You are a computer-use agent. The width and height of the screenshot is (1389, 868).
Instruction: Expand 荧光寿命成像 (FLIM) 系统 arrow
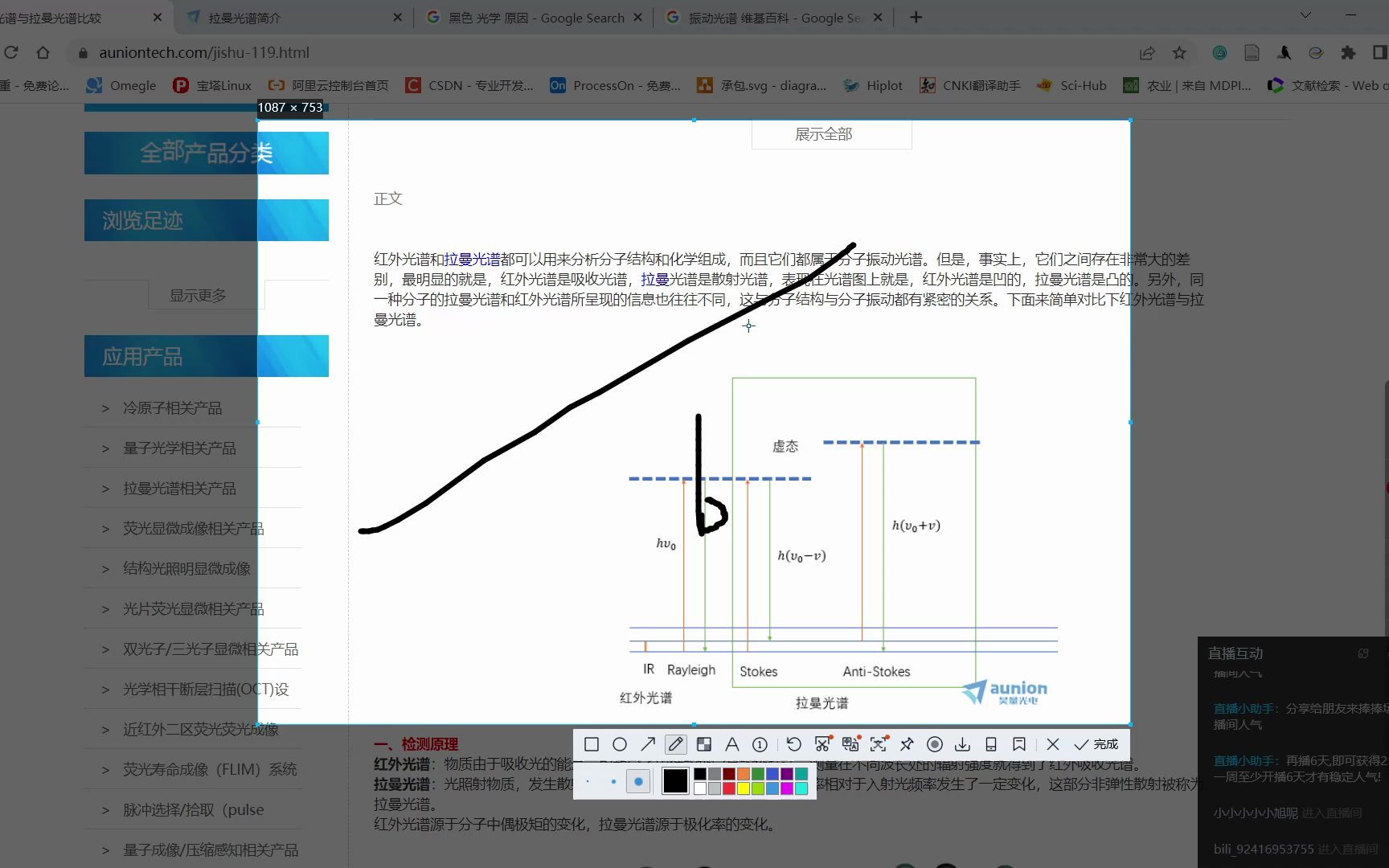point(105,770)
